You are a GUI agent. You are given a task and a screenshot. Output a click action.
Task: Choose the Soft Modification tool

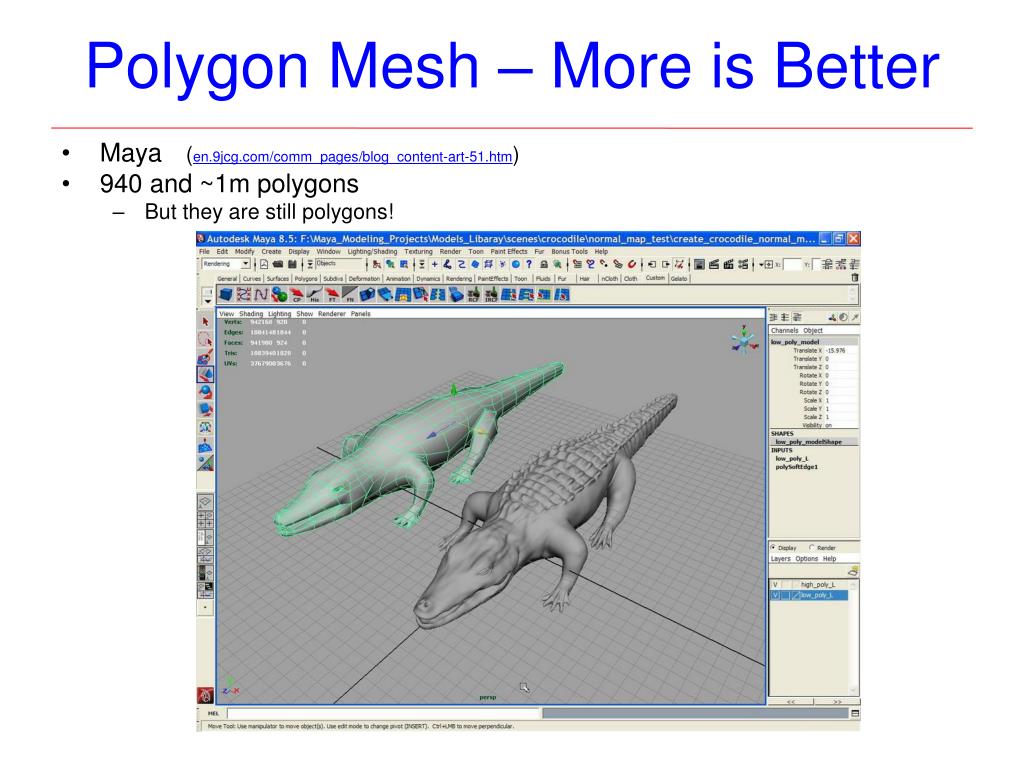[x=205, y=446]
